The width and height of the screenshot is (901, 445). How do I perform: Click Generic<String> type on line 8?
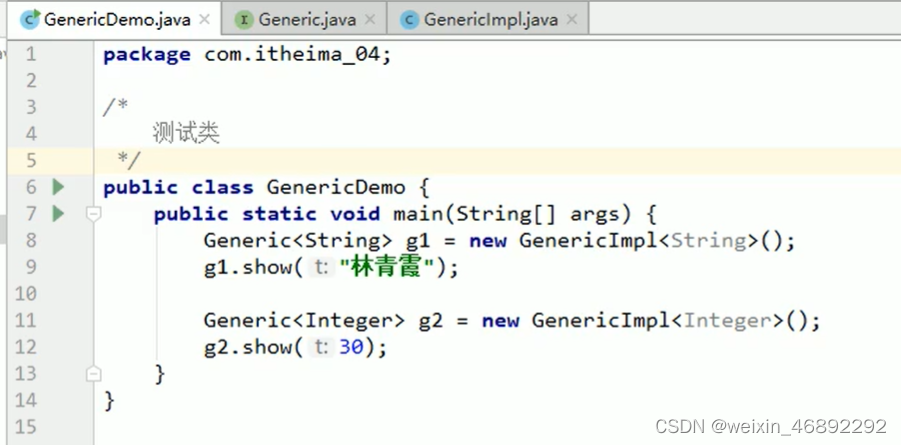coord(298,241)
